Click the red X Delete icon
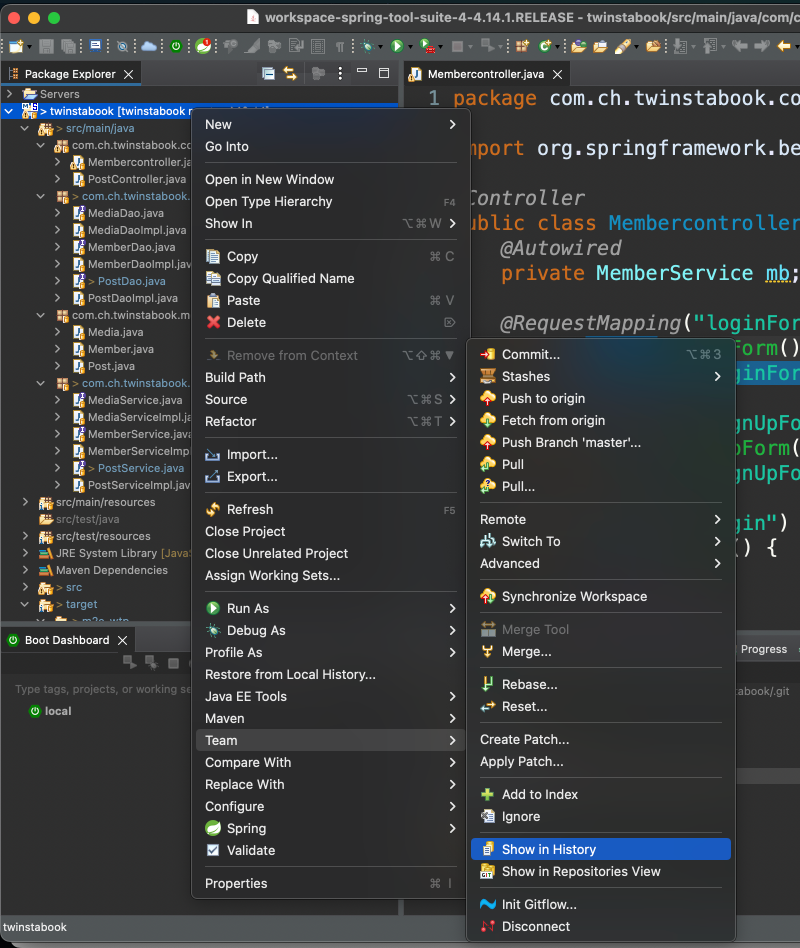The height and width of the screenshot is (948, 800). coord(213,322)
